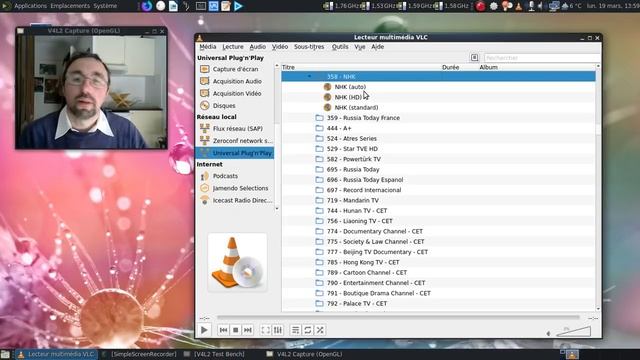Open the Vue menu
This screenshot has height=360, width=640.
pos(360,47)
